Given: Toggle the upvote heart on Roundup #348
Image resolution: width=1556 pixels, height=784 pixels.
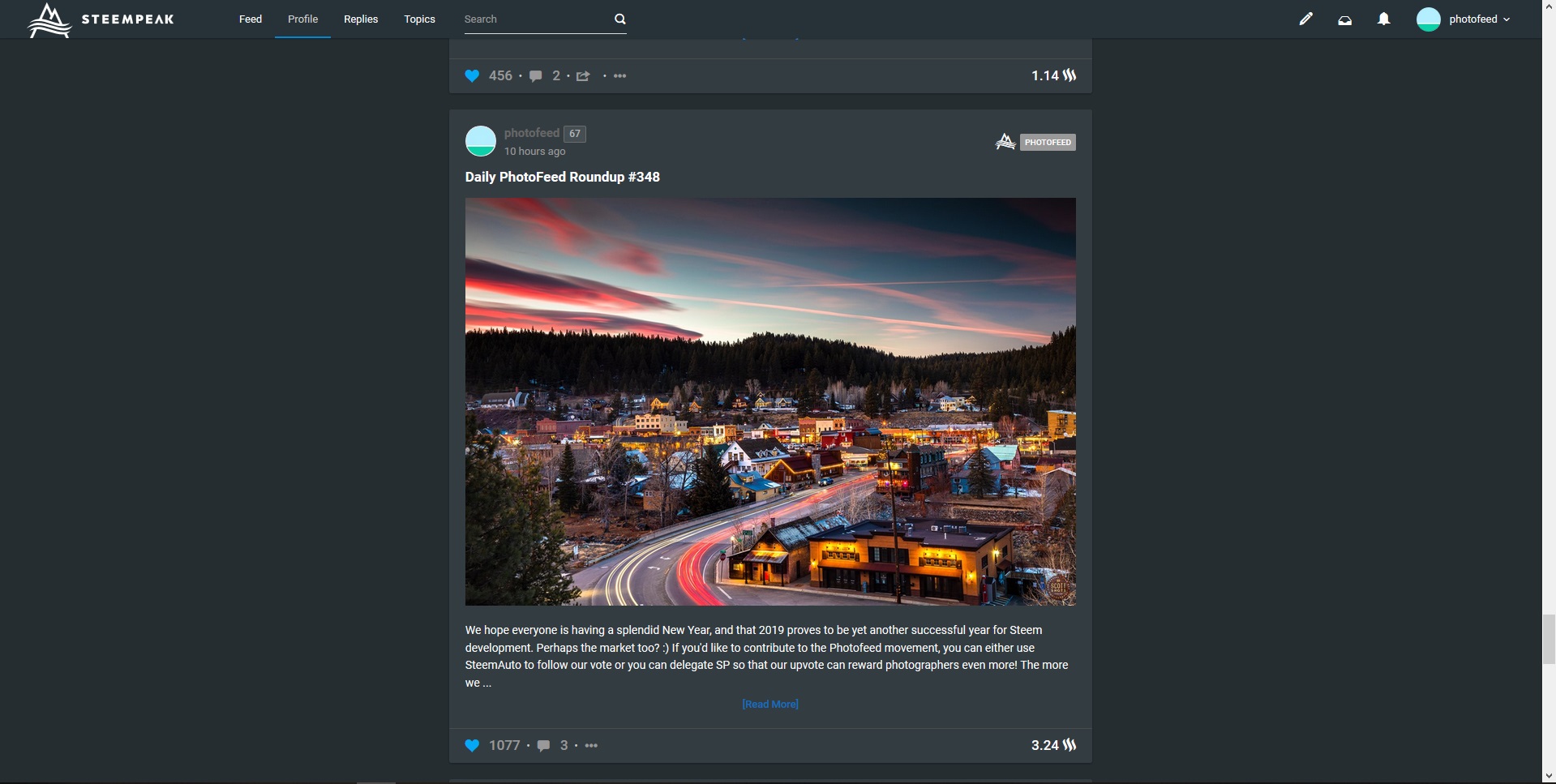Looking at the screenshot, I should 472,746.
